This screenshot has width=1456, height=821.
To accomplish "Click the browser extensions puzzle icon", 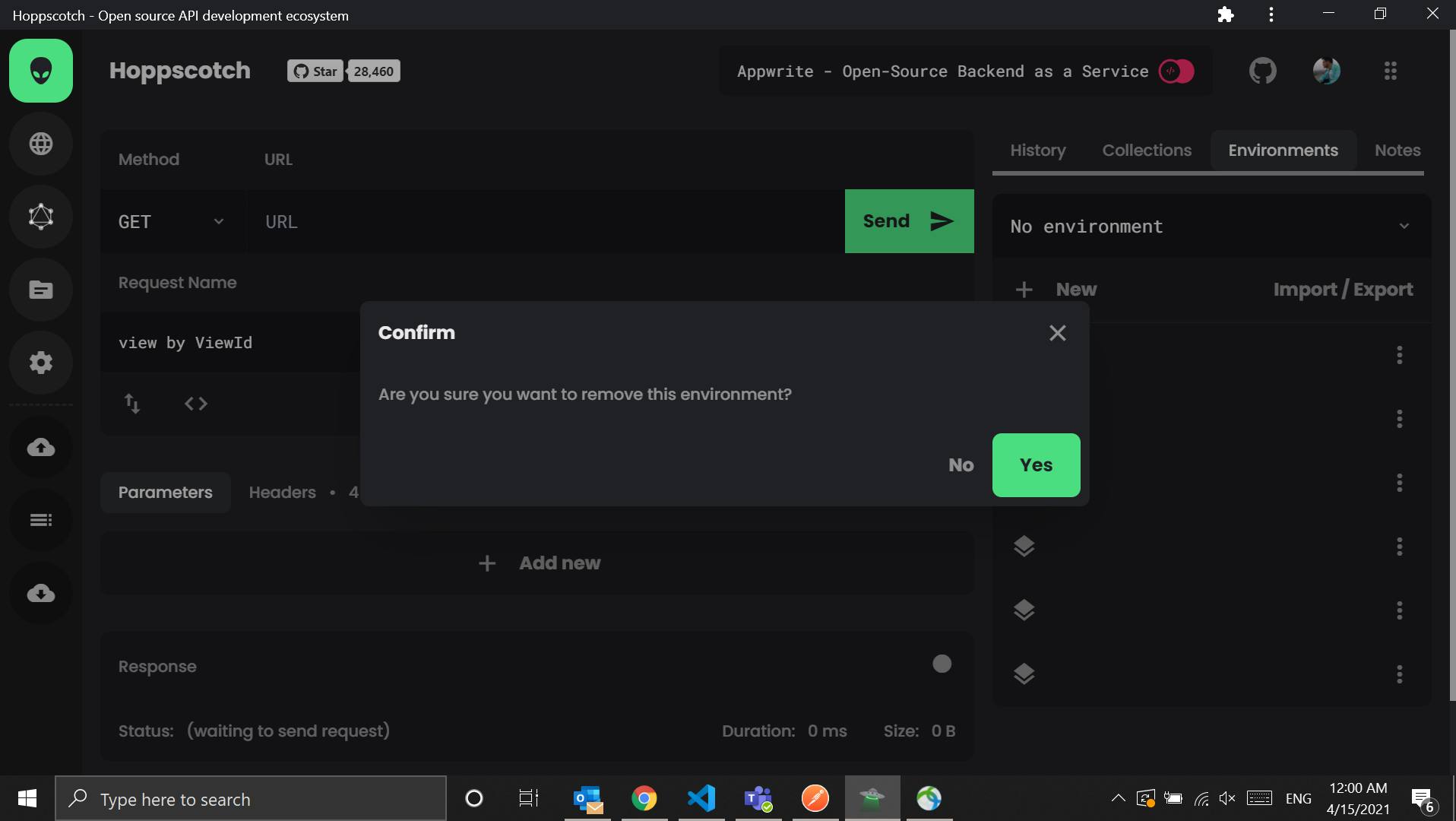I will (x=1226, y=14).
